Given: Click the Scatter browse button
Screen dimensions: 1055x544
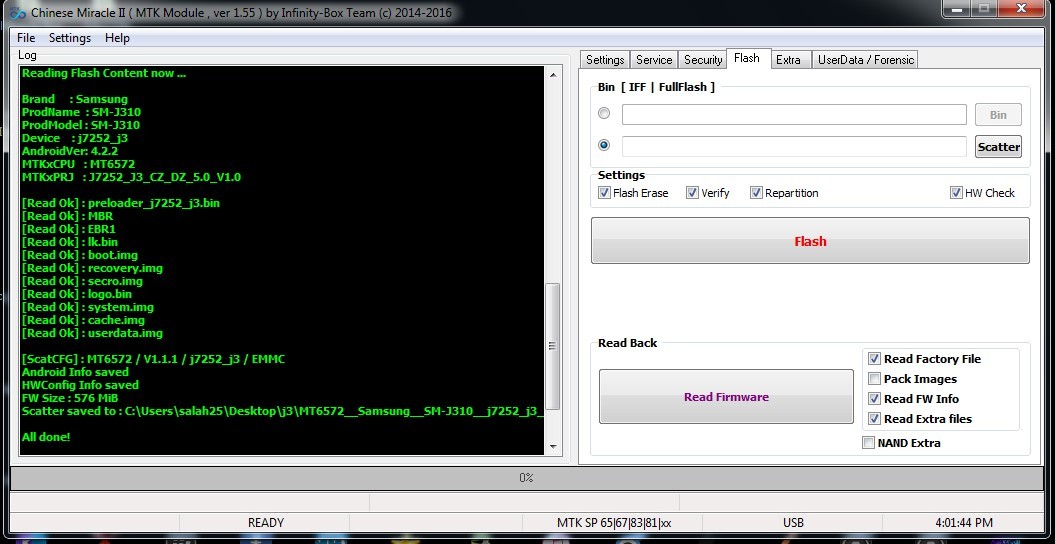Looking at the screenshot, I should [998, 147].
